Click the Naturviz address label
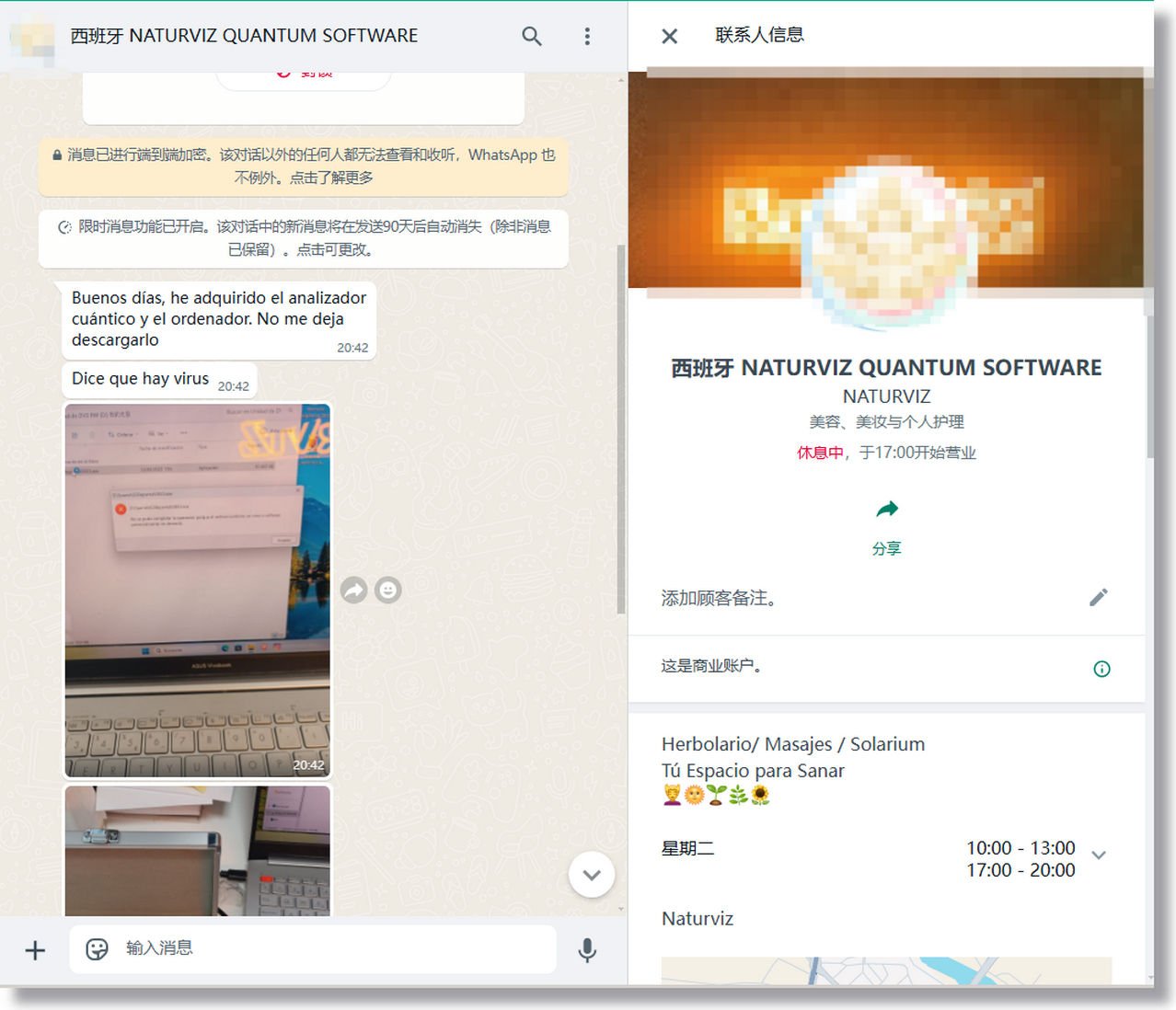This screenshot has width=1176, height=1010. pos(698,919)
